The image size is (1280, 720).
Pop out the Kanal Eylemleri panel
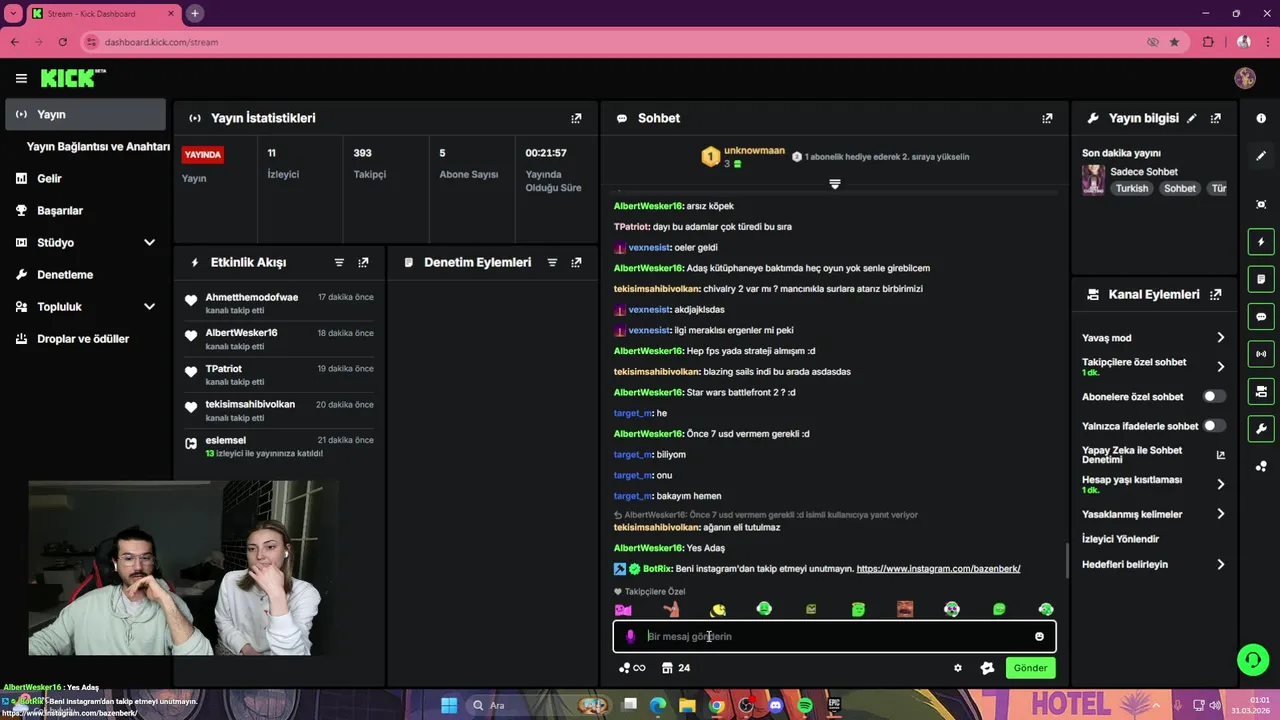point(1215,295)
